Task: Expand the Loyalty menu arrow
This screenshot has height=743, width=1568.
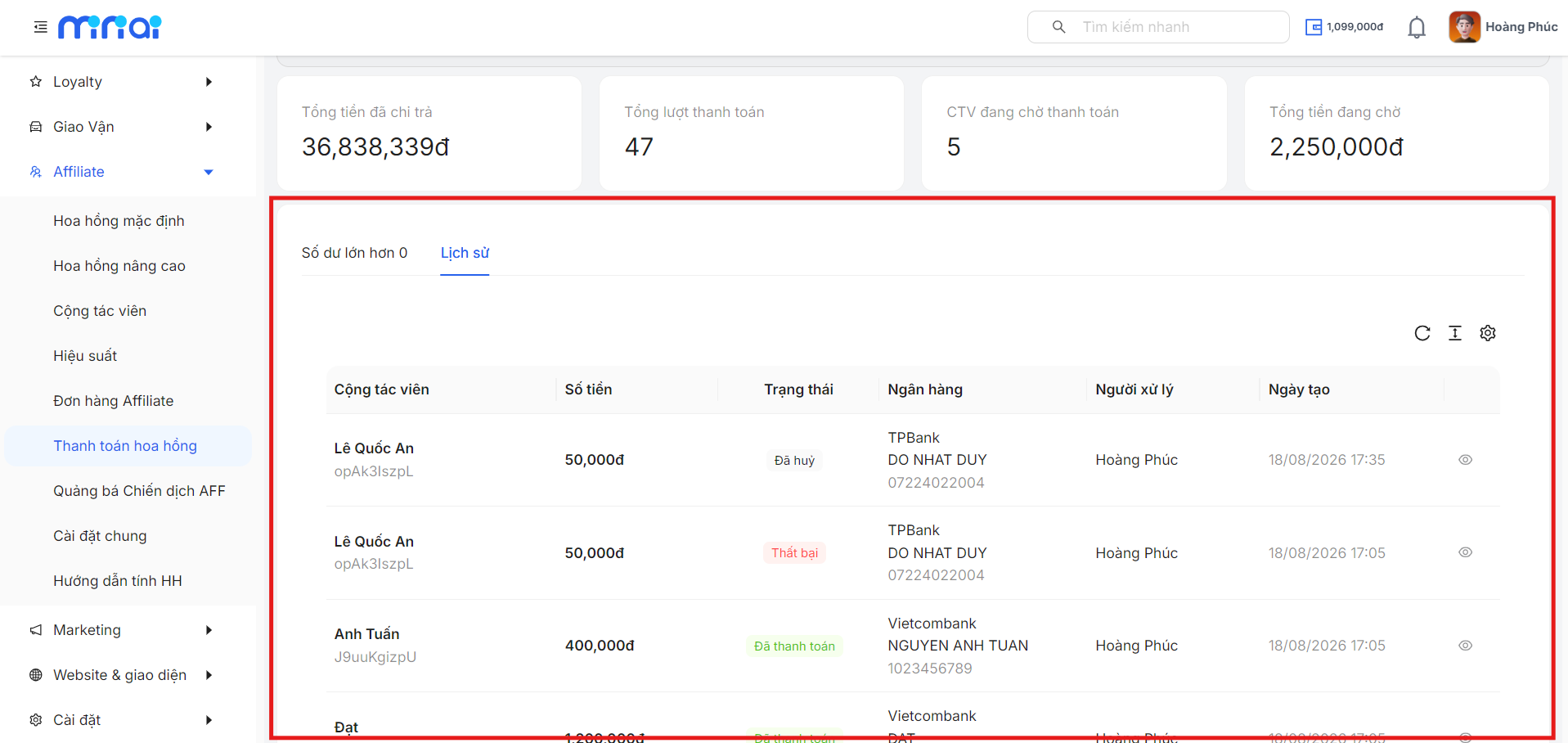Action: [x=209, y=82]
